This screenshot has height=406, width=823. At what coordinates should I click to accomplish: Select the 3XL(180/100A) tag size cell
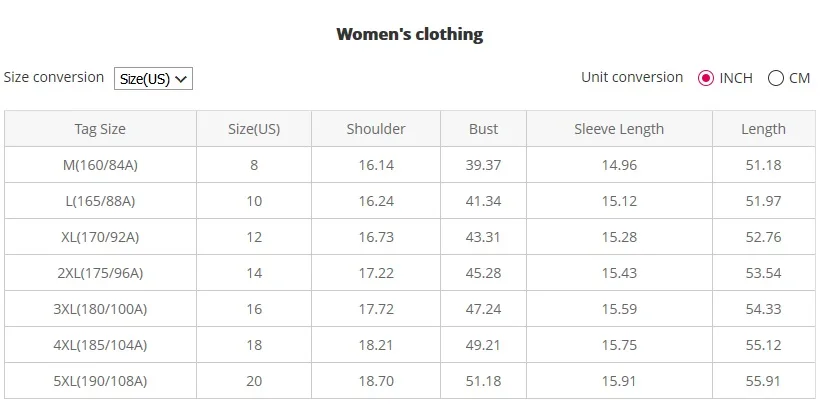click(x=100, y=309)
